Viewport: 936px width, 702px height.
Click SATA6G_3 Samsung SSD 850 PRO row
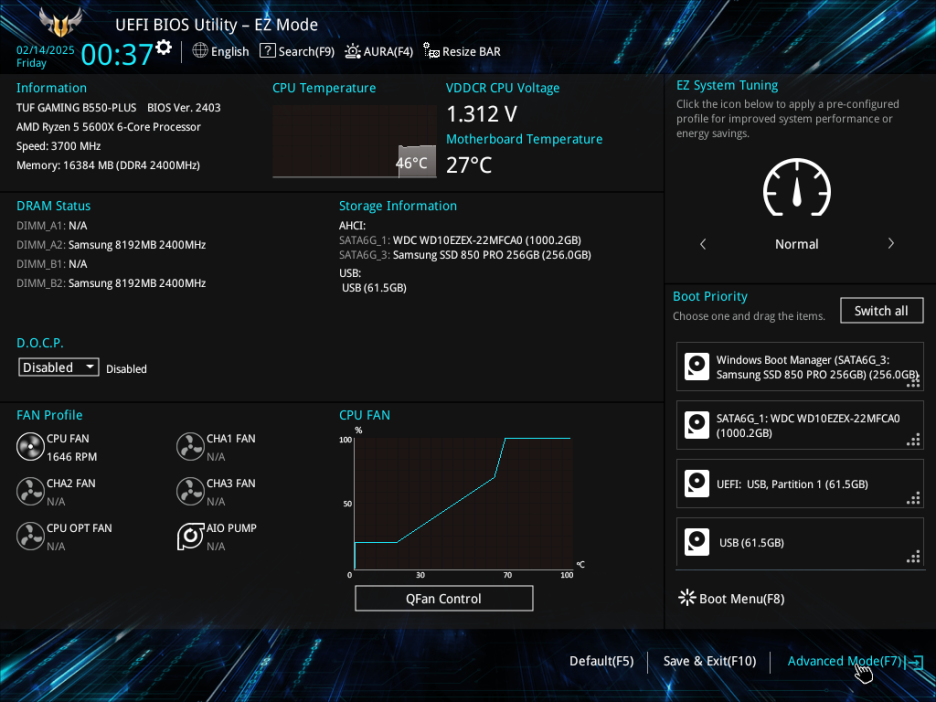click(465, 255)
